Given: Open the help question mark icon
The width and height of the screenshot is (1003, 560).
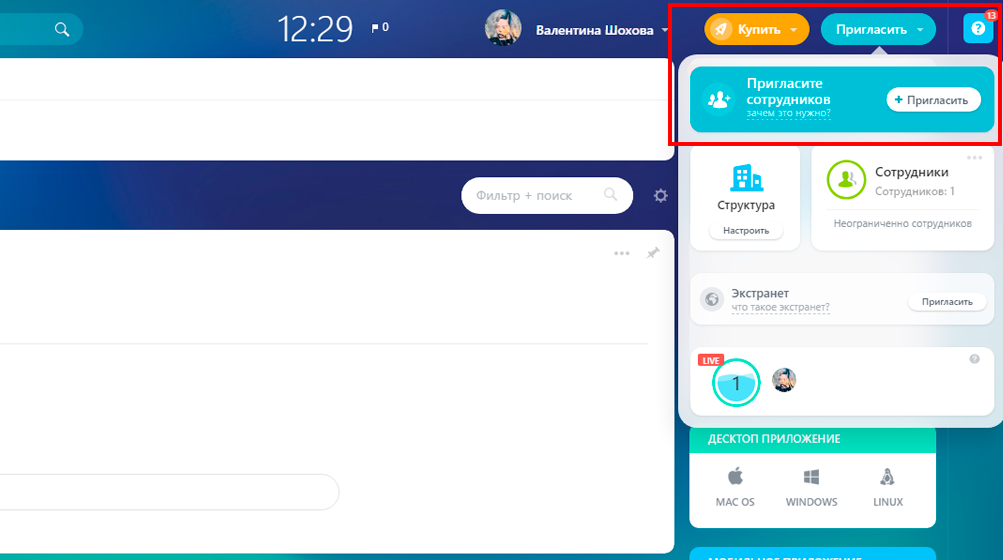Looking at the screenshot, I should [x=977, y=29].
